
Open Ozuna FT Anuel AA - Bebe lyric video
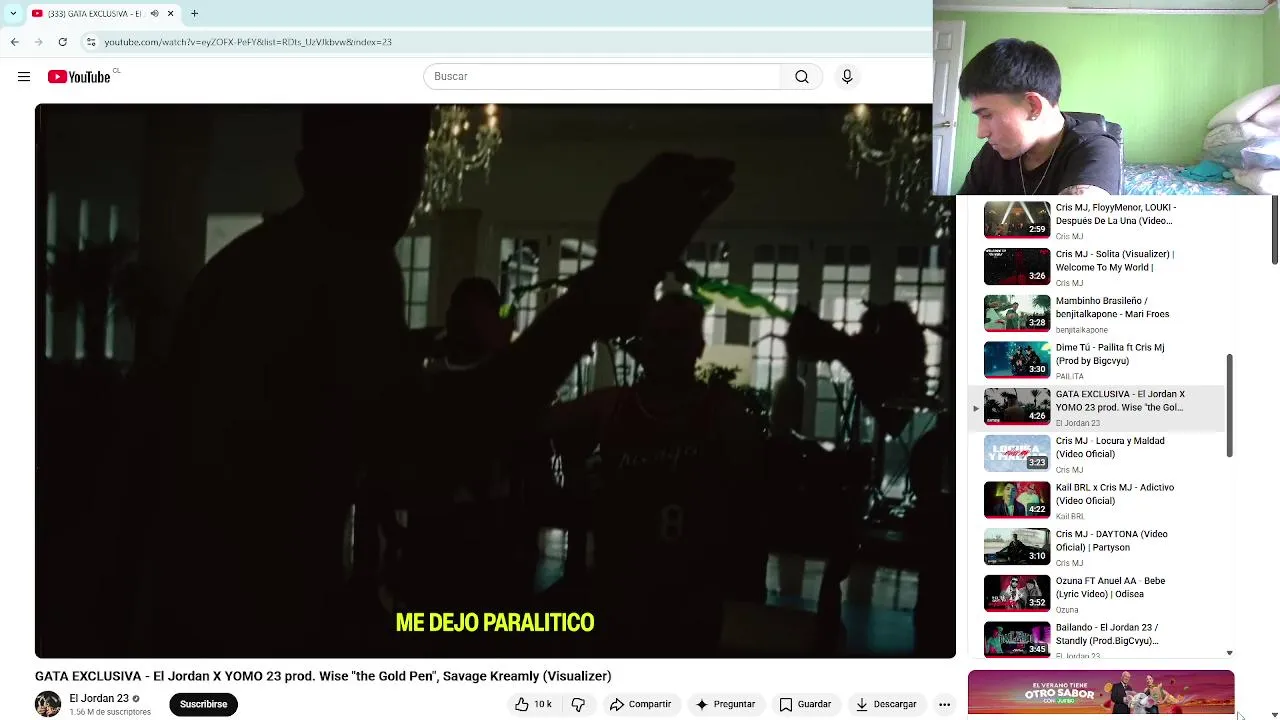tap(1097, 594)
